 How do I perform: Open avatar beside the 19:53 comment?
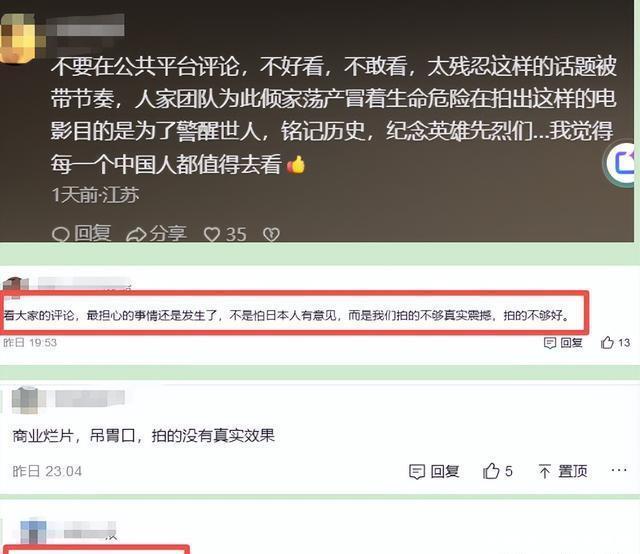pyautogui.click(x=15, y=285)
